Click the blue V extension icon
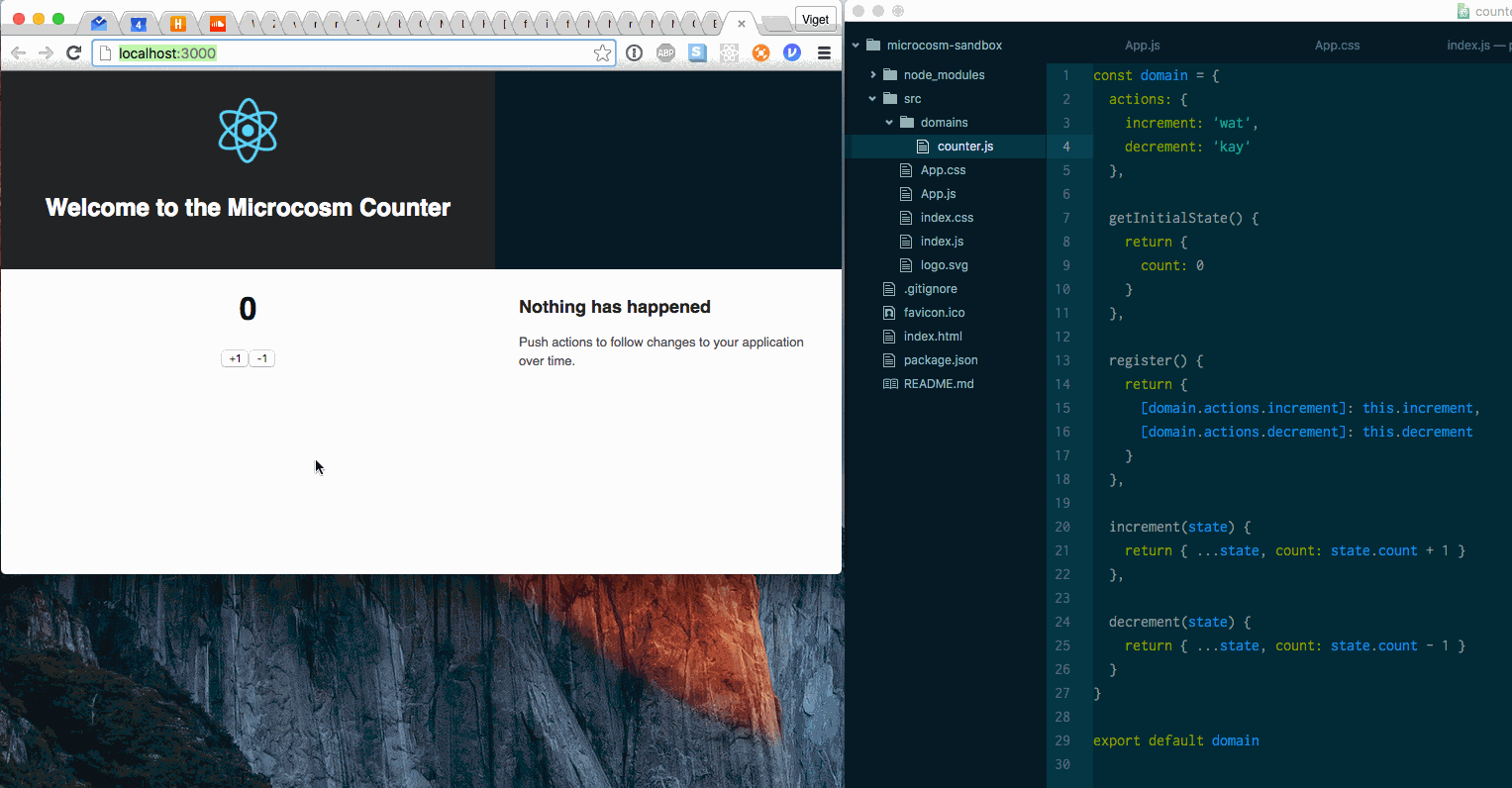1512x788 pixels. coord(792,53)
